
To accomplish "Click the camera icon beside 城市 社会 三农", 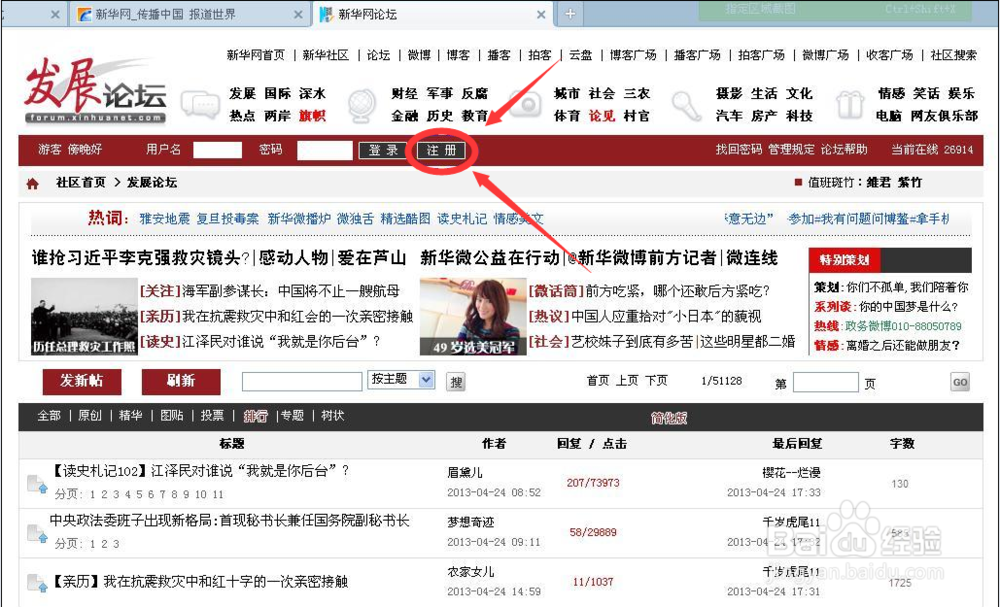I will pos(525,105).
